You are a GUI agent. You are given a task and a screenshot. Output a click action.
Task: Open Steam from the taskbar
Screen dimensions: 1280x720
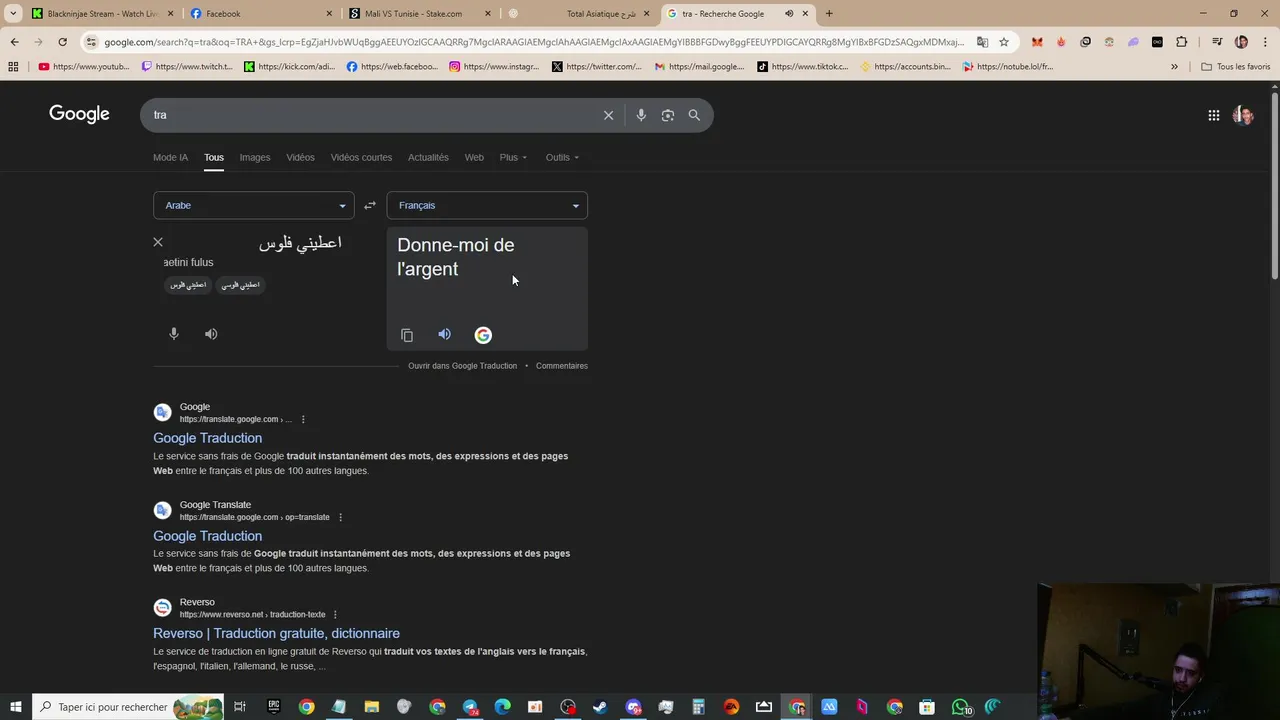[600, 707]
